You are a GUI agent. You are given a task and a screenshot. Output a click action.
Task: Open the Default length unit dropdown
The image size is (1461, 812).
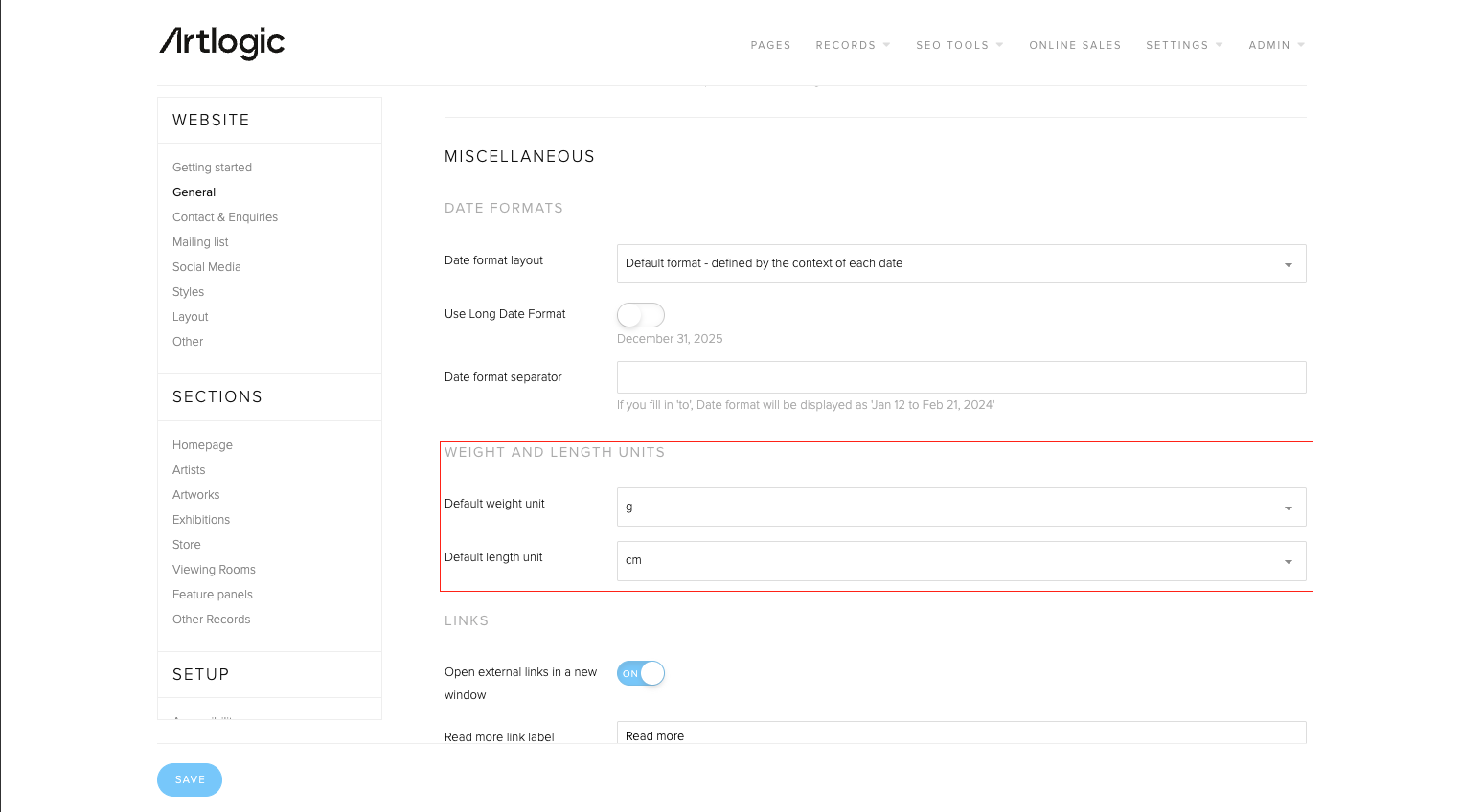pos(961,561)
